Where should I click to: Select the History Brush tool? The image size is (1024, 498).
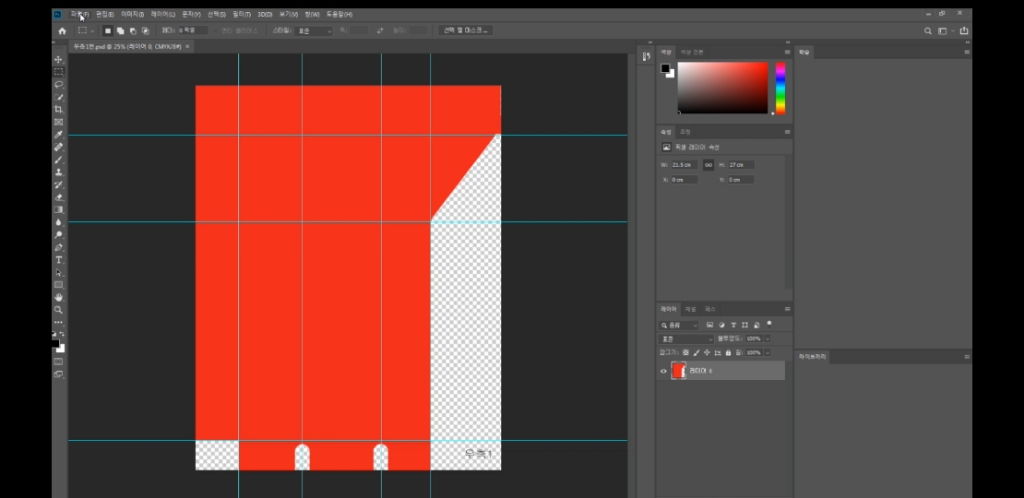pos(58,185)
